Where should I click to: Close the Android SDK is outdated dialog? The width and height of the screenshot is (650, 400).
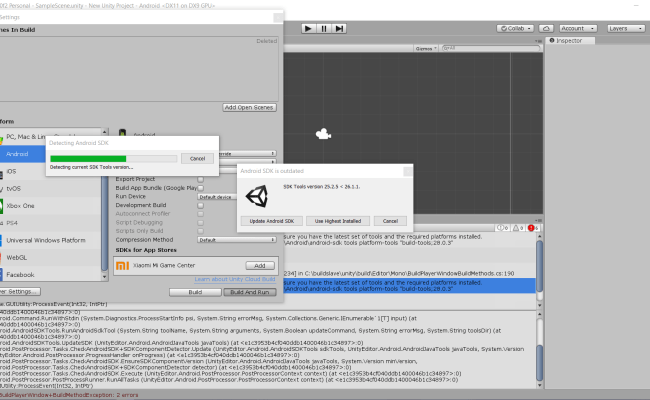point(407,171)
